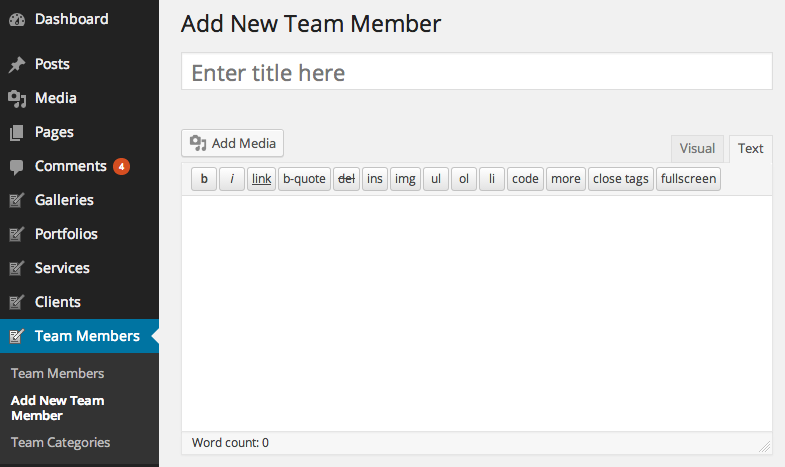
Task: Click the Pages sidebar icon
Action: [16, 133]
